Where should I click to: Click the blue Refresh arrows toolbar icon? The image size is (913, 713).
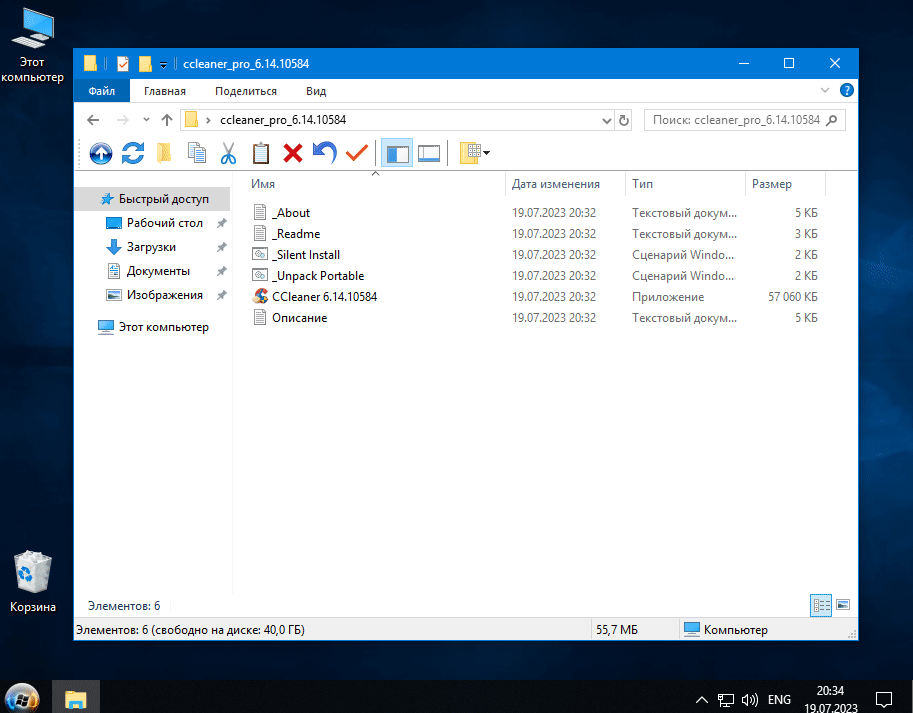tap(133, 153)
